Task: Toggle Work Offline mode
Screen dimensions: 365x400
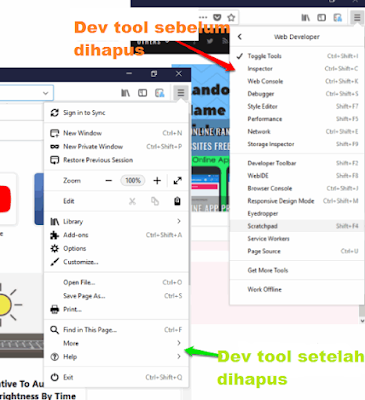Action: 297,289
